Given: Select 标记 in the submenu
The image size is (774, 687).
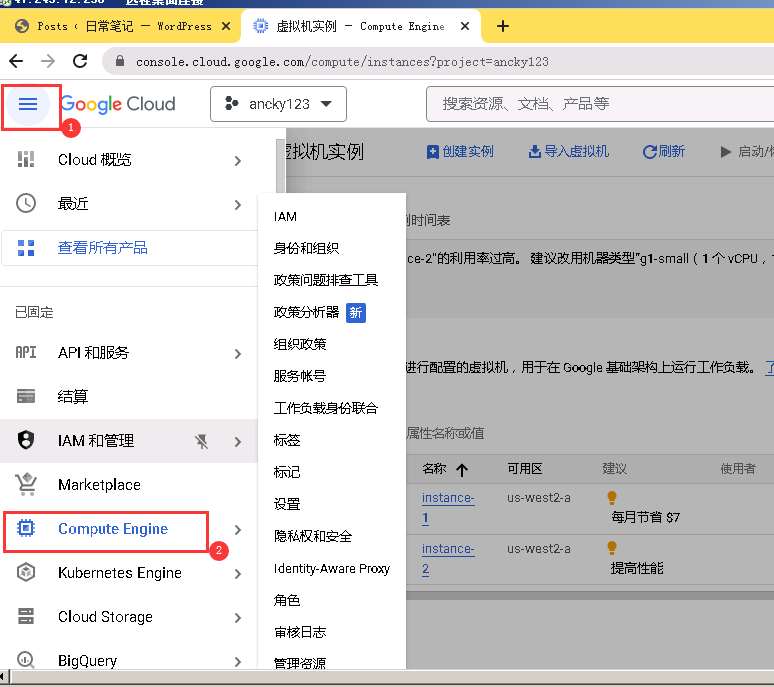Looking at the screenshot, I should click(287, 472).
